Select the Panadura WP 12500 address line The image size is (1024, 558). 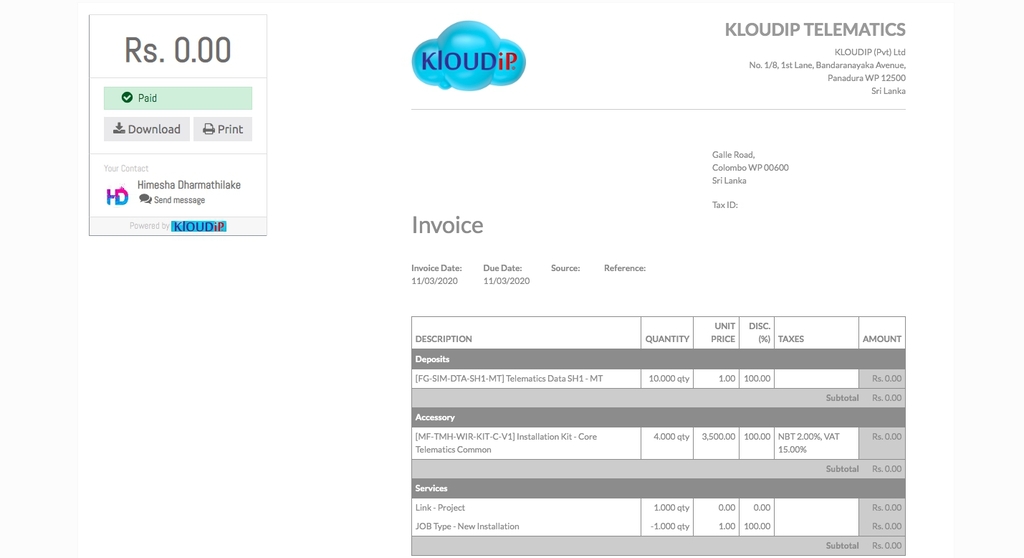(867, 78)
